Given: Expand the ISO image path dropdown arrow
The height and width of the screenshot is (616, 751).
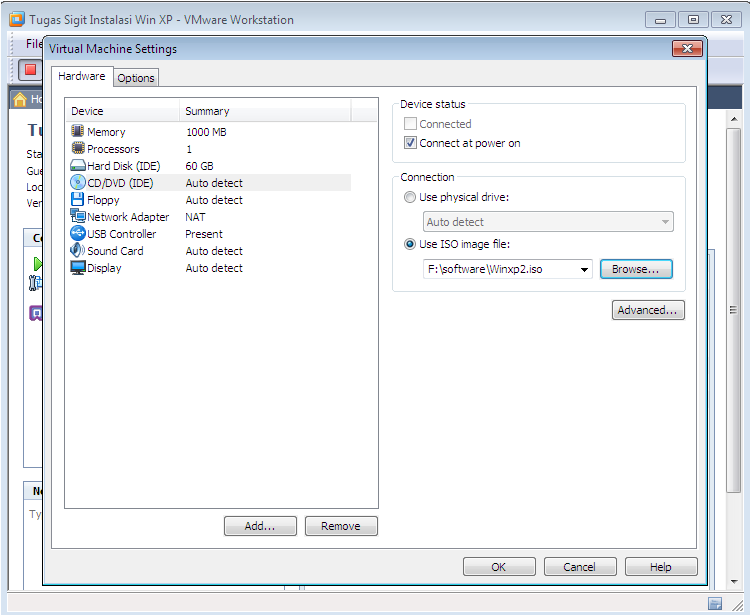Looking at the screenshot, I should [x=584, y=269].
